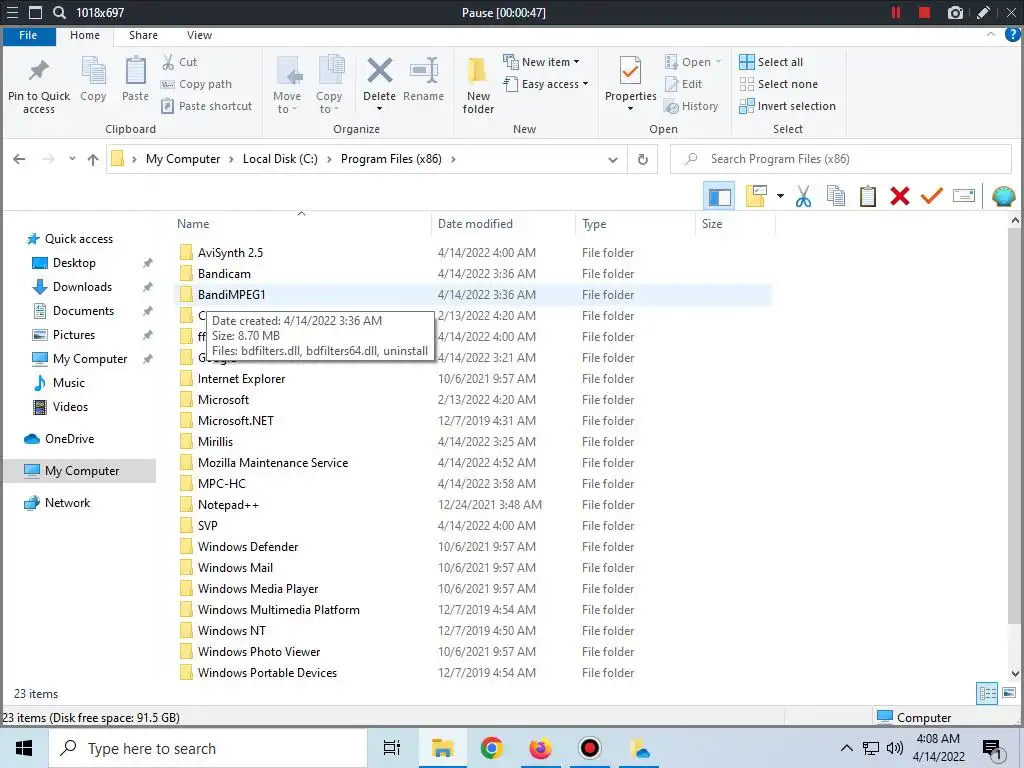1024x768 pixels.
Task: Click the Pin to Quick access icon
Action: (x=39, y=71)
